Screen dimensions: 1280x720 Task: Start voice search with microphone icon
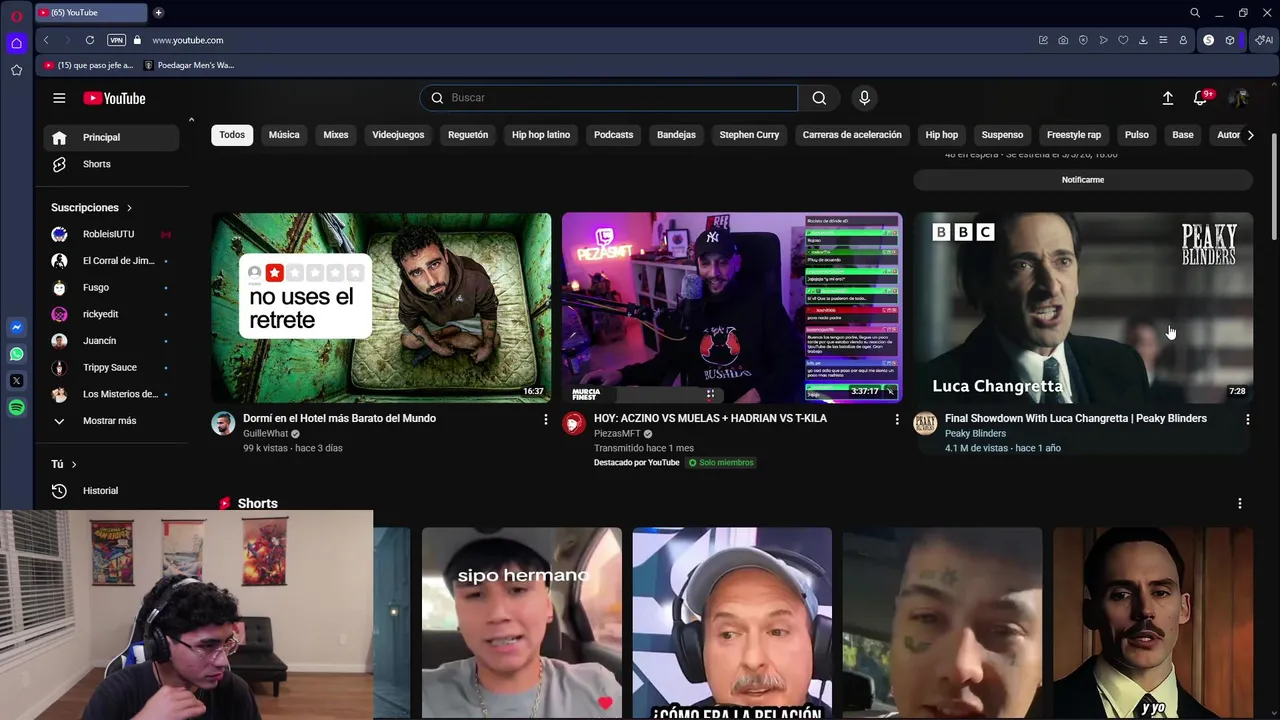click(865, 98)
